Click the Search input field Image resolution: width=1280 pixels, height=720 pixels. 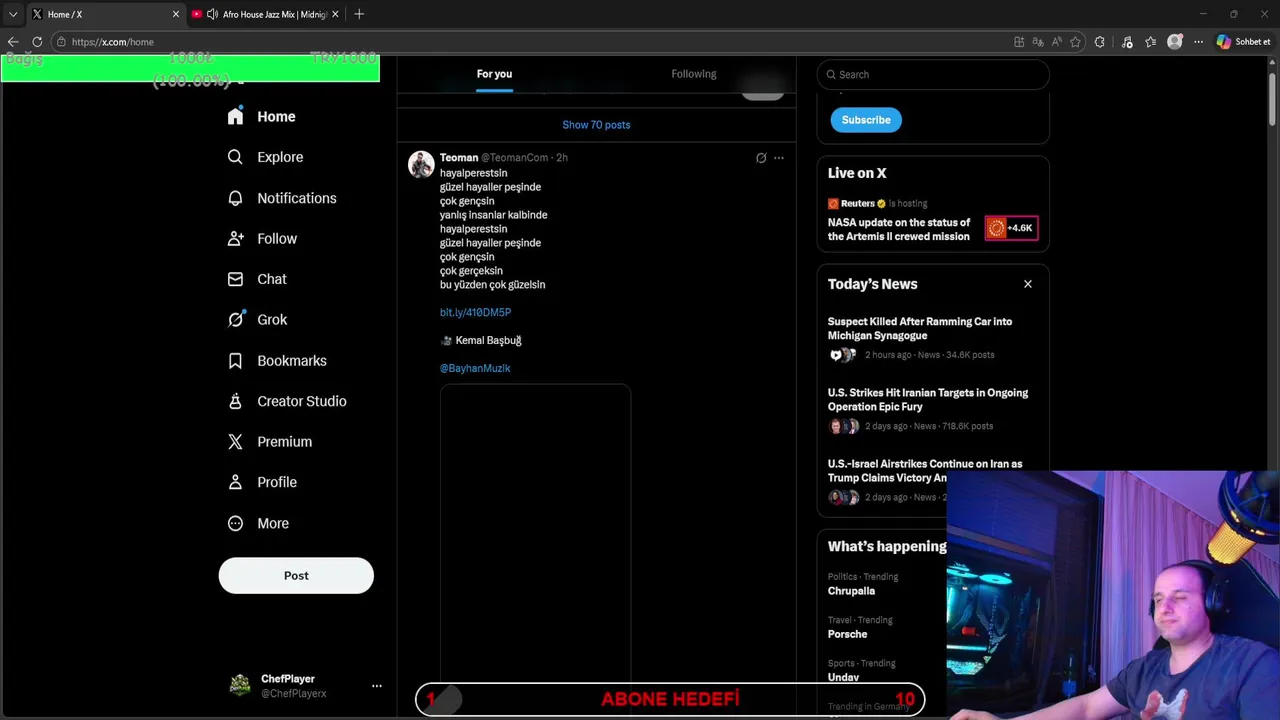[933, 75]
